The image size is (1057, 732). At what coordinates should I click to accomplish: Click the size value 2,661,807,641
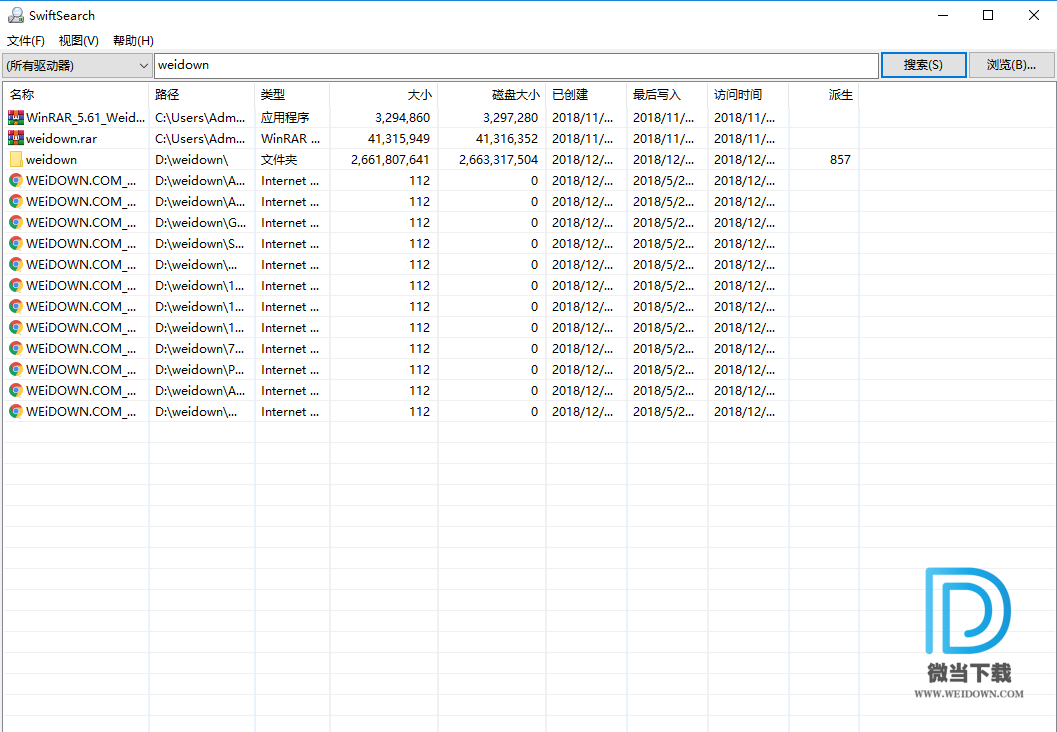coord(390,160)
